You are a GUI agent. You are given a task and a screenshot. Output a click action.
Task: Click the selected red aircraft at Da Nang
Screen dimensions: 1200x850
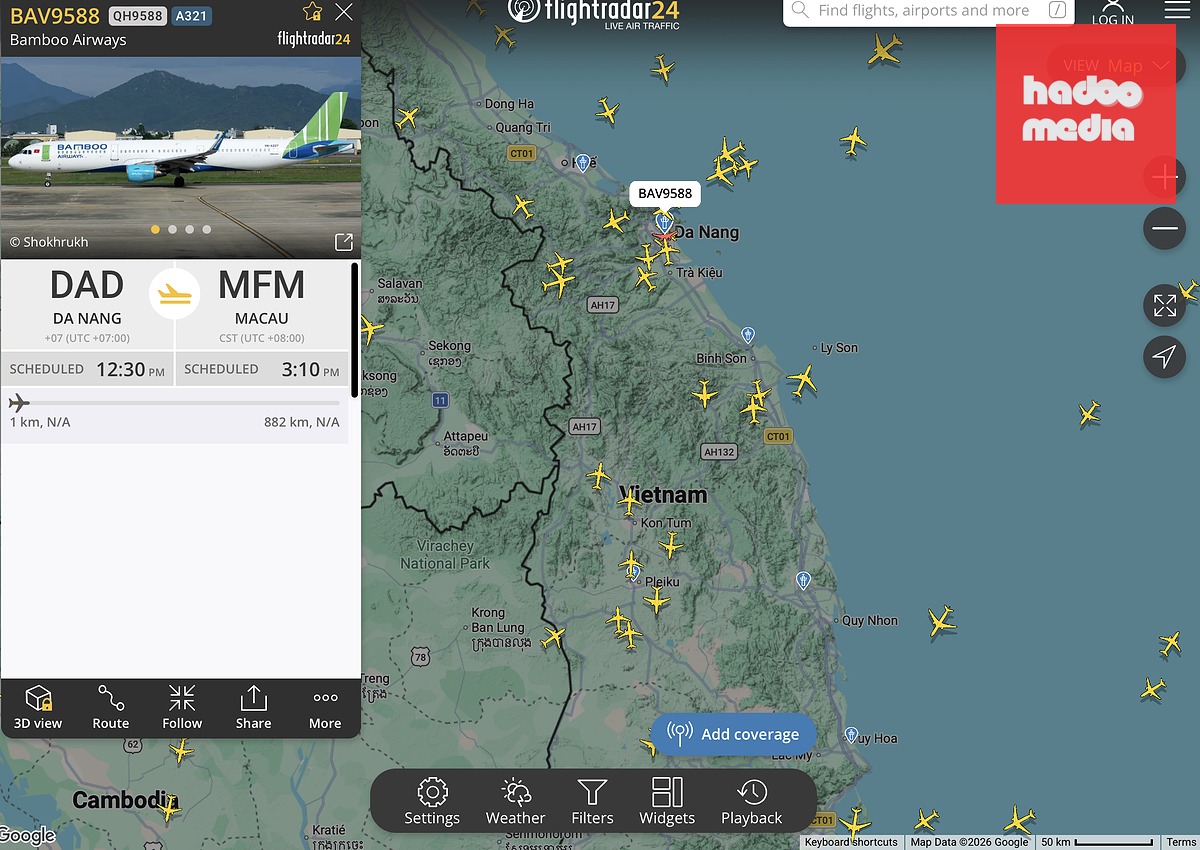(x=663, y=237)
